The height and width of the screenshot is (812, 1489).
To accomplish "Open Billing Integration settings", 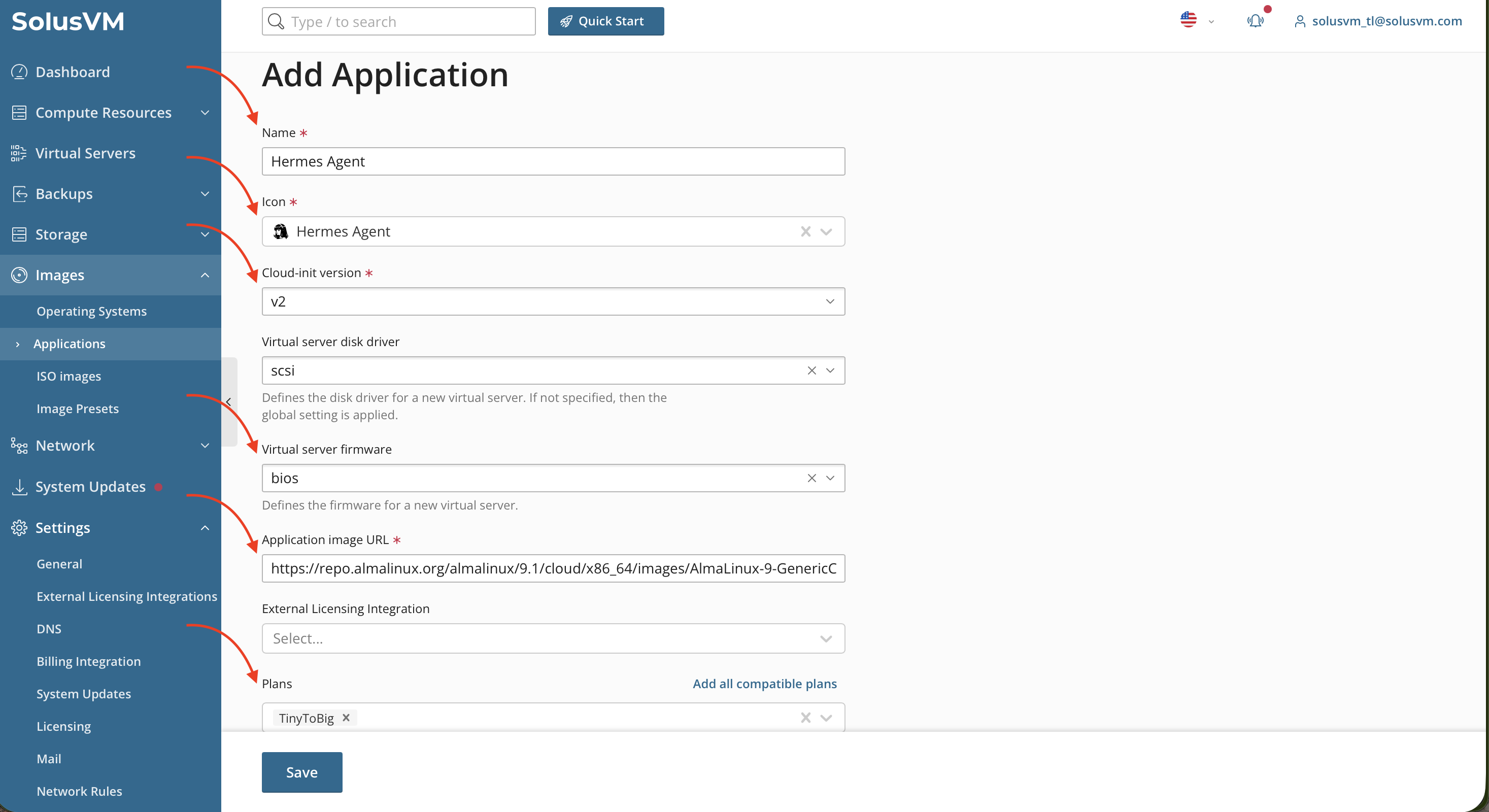I will (88, 661).
